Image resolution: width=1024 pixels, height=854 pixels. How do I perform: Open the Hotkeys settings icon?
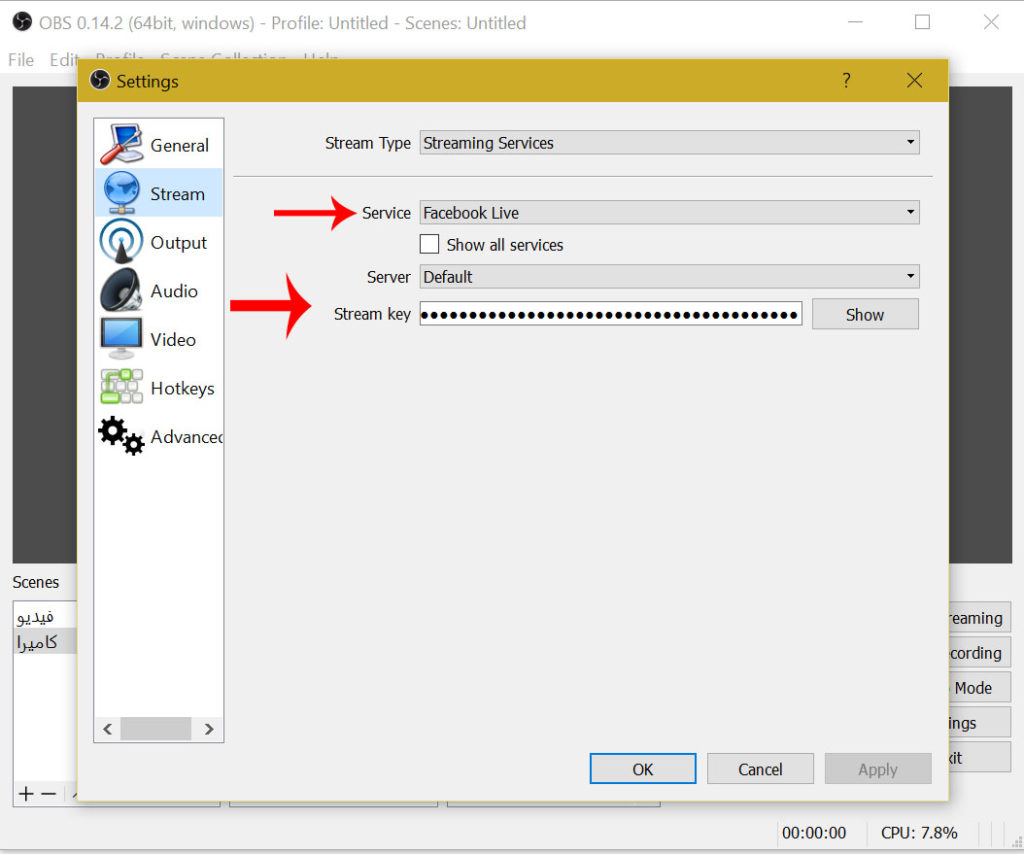[121, 387]
